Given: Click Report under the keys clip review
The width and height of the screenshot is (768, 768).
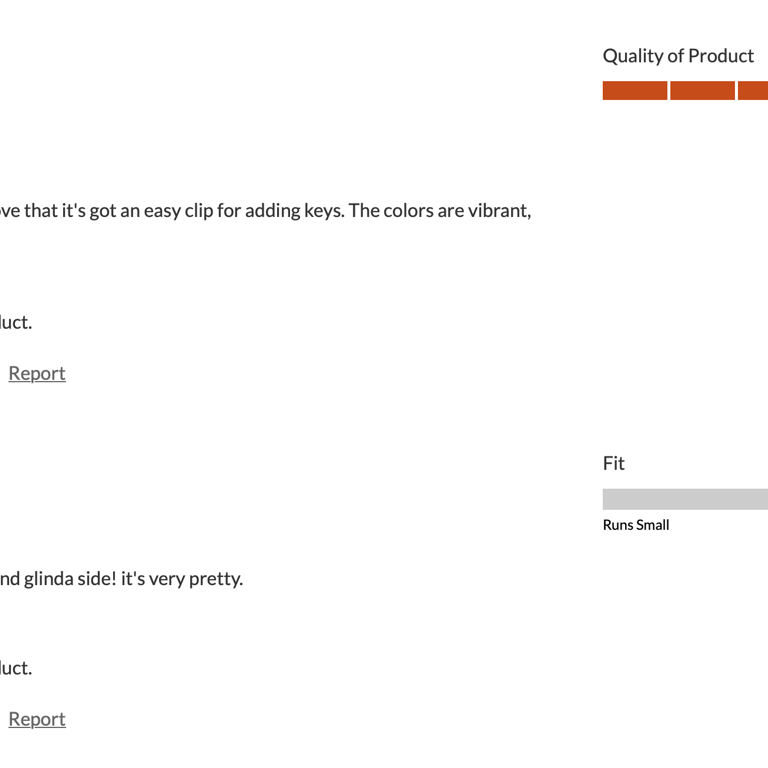Looking at the screenshot, I should (37, 373).
